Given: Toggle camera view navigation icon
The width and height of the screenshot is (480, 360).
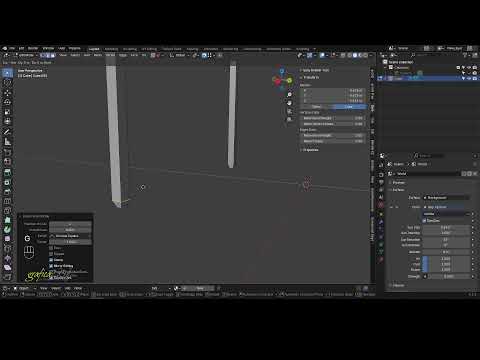Looking at the screenshot, I should tap(289, 111).
